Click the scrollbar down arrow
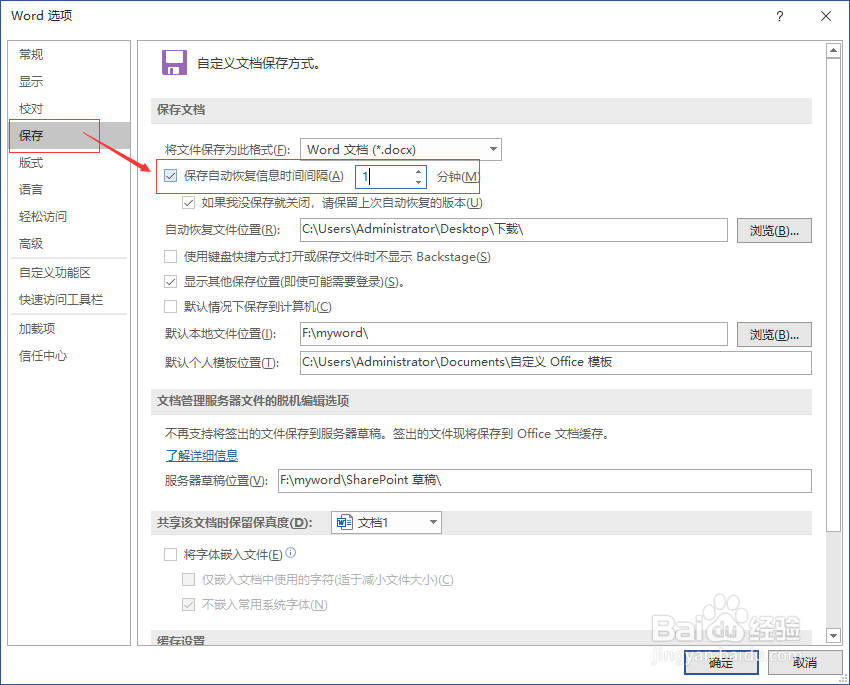The width and height of the screenshot is (850, 685). (833, 635)
